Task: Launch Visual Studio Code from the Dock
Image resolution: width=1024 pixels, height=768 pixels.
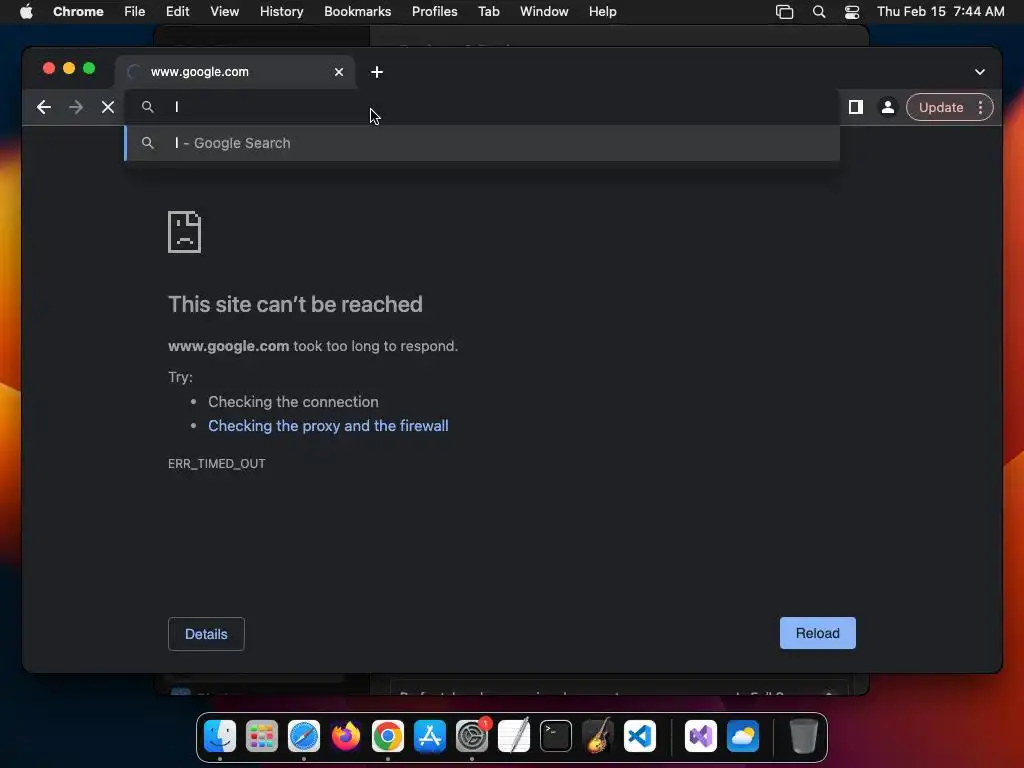Action: pos(639,737)
